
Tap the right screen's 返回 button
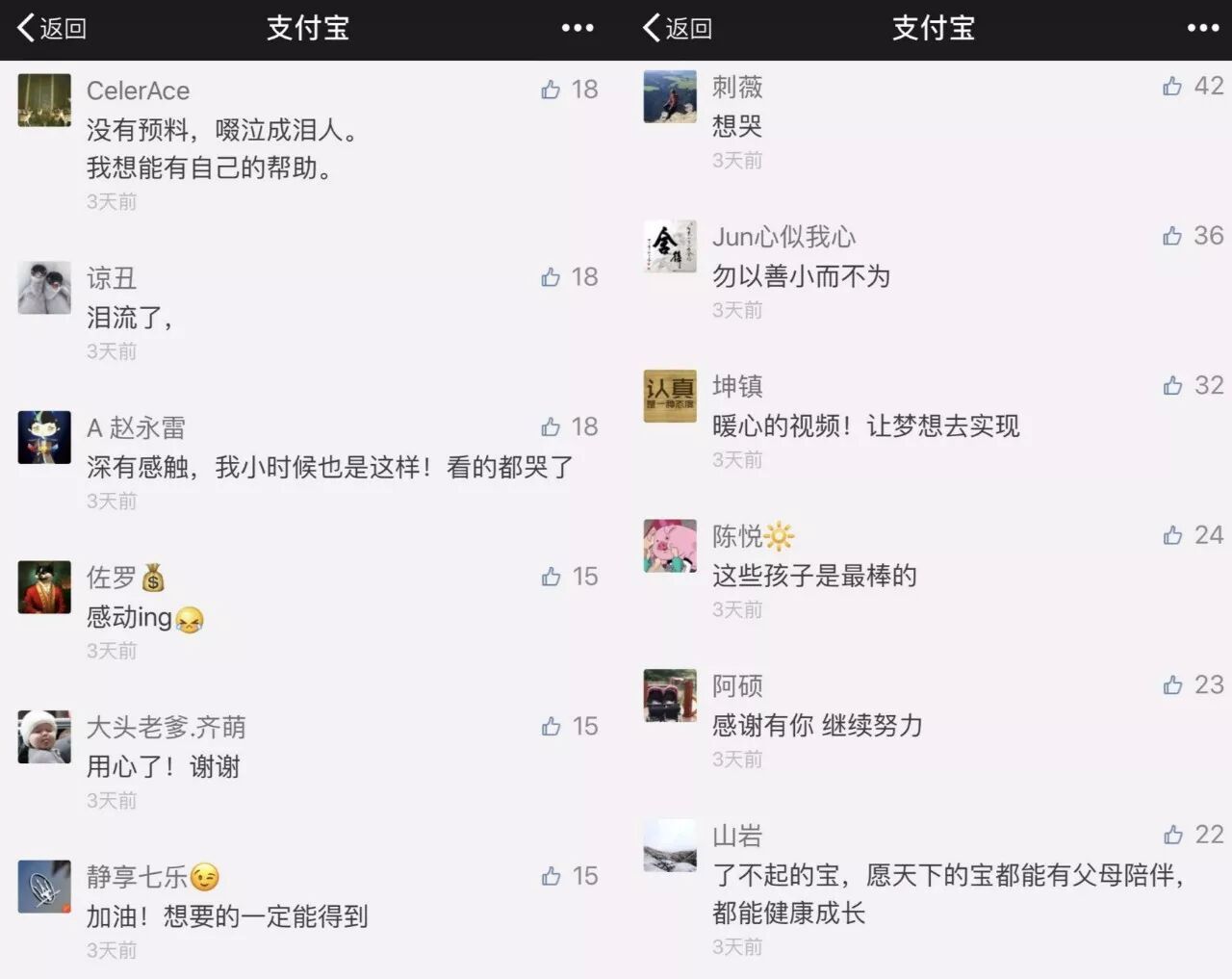point(678,28)
